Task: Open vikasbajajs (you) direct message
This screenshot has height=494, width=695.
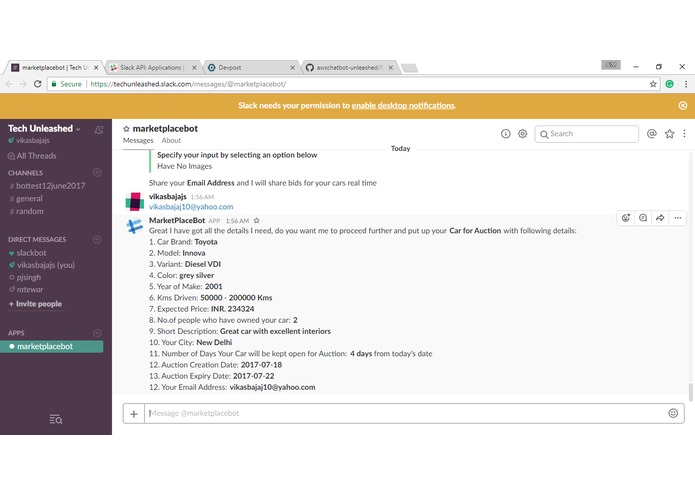Action: tap(42, 265)
